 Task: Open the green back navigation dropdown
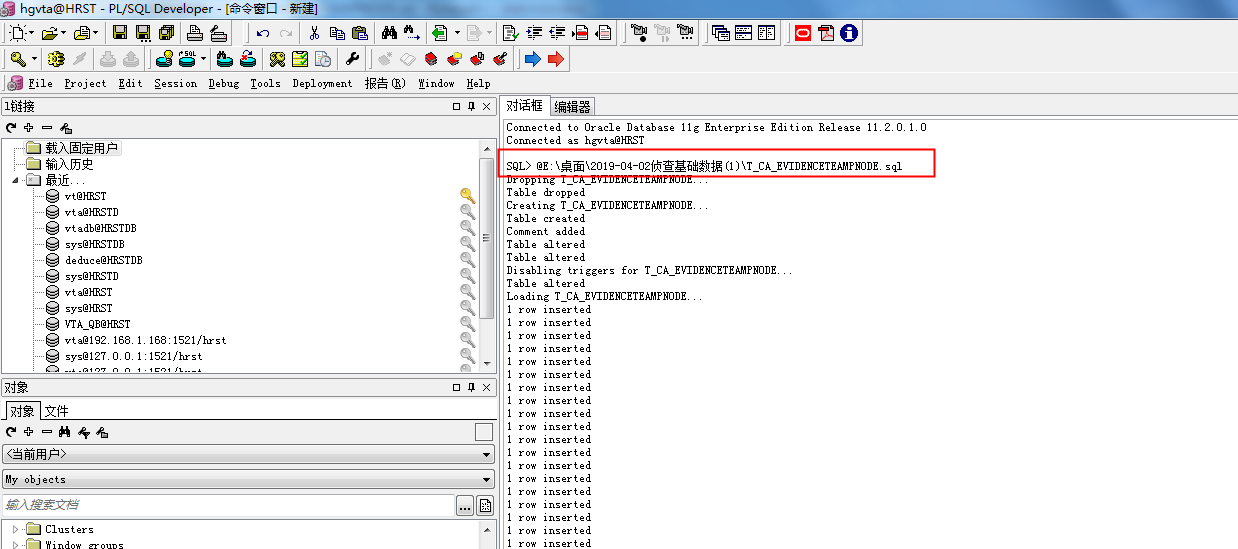tap(457, 33)
